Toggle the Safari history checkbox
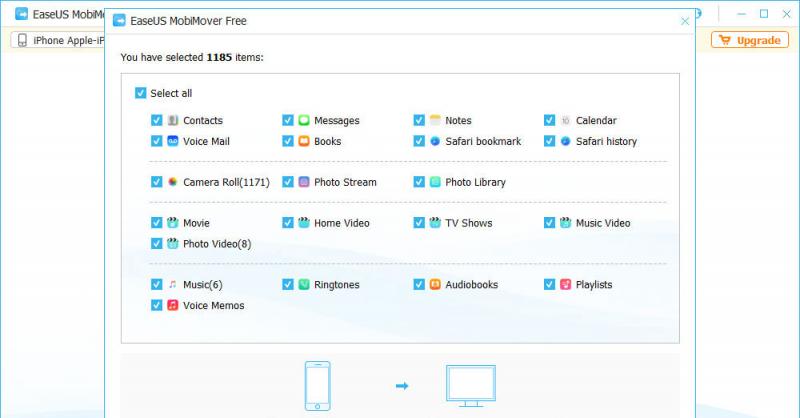Image resolution: width=800 pixels, height=418 pixels. click(549, 141)
